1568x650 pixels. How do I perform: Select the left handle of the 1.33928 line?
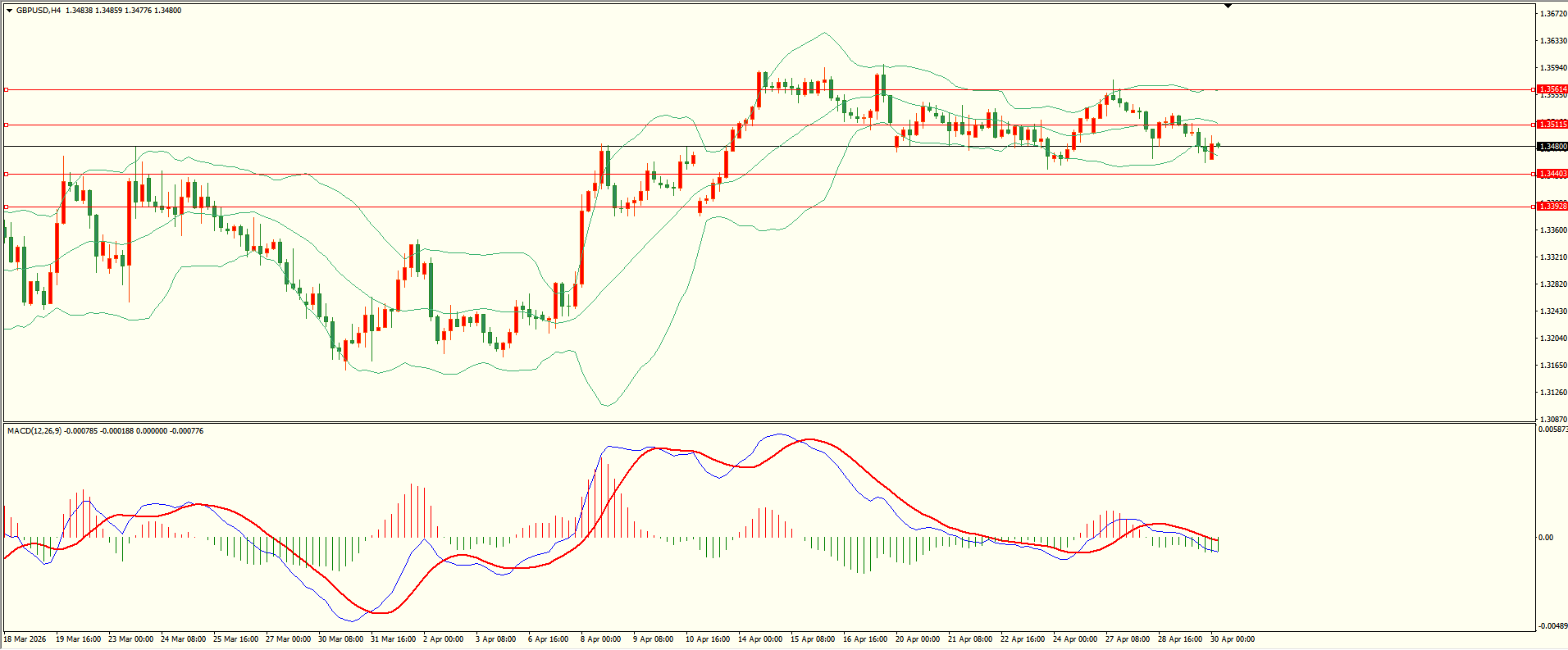click(7, 207)
